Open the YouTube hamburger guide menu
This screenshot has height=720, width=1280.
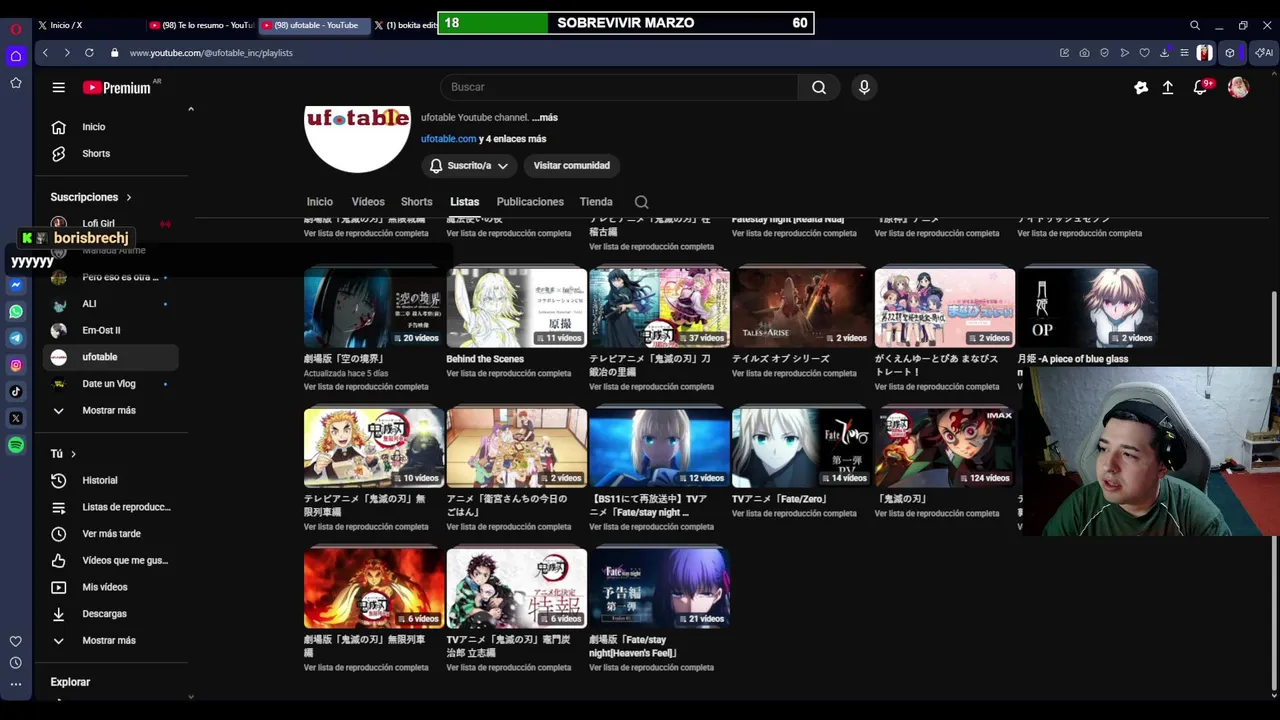(59, 88)
